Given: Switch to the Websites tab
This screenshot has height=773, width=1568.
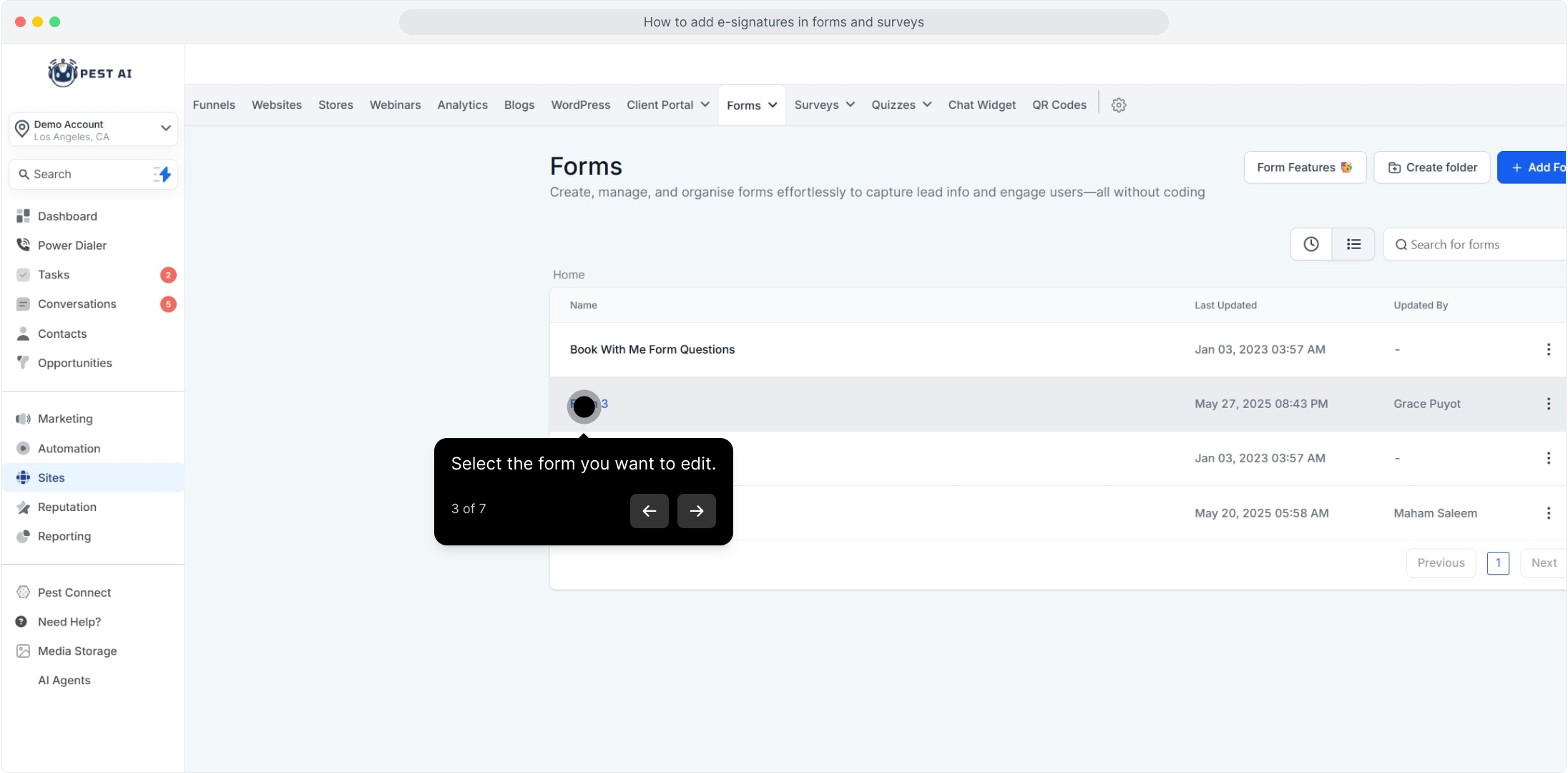Looking at the screenshot, I should [x=277, y=105].
